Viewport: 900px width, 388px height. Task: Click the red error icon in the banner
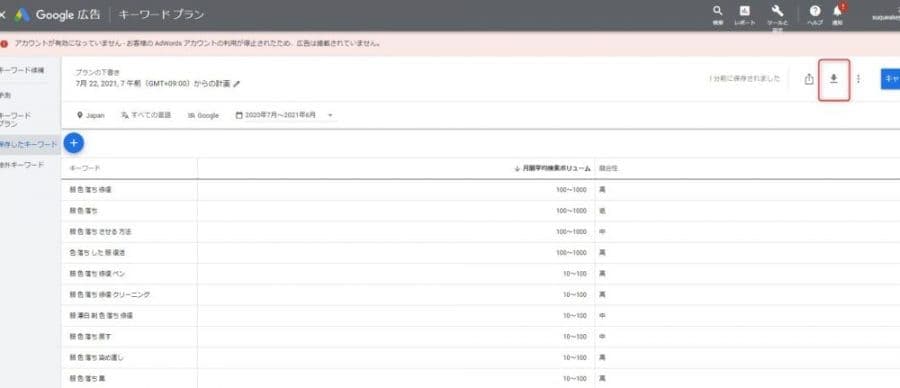click(5, 44)
